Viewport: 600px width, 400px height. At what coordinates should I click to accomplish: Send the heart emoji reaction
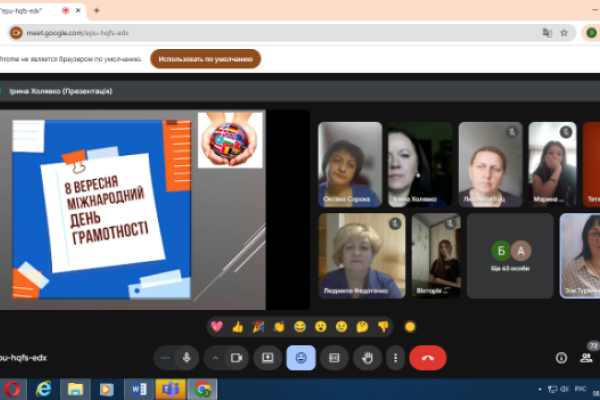[216, 326]
